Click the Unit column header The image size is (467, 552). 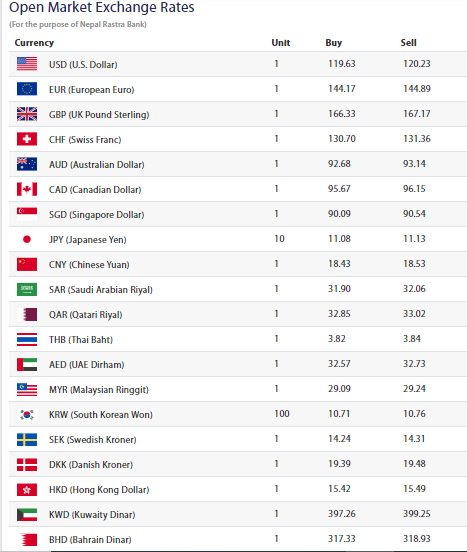click(x=280, y=43)
